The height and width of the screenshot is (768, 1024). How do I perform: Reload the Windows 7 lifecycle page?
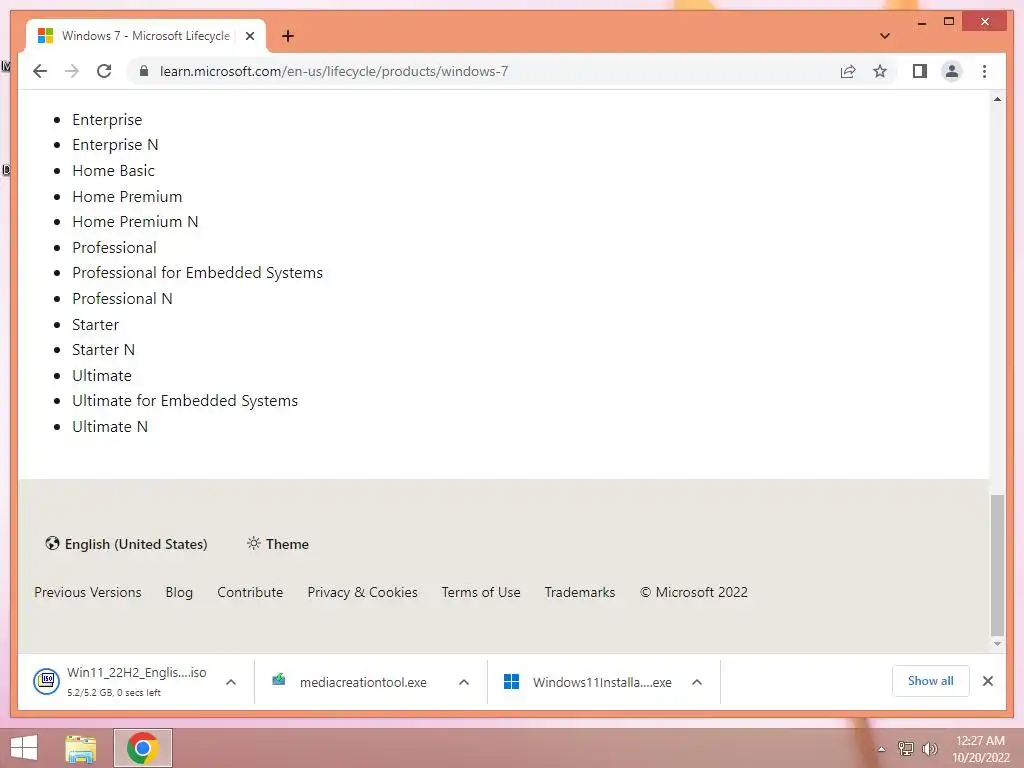coord(104,71)
